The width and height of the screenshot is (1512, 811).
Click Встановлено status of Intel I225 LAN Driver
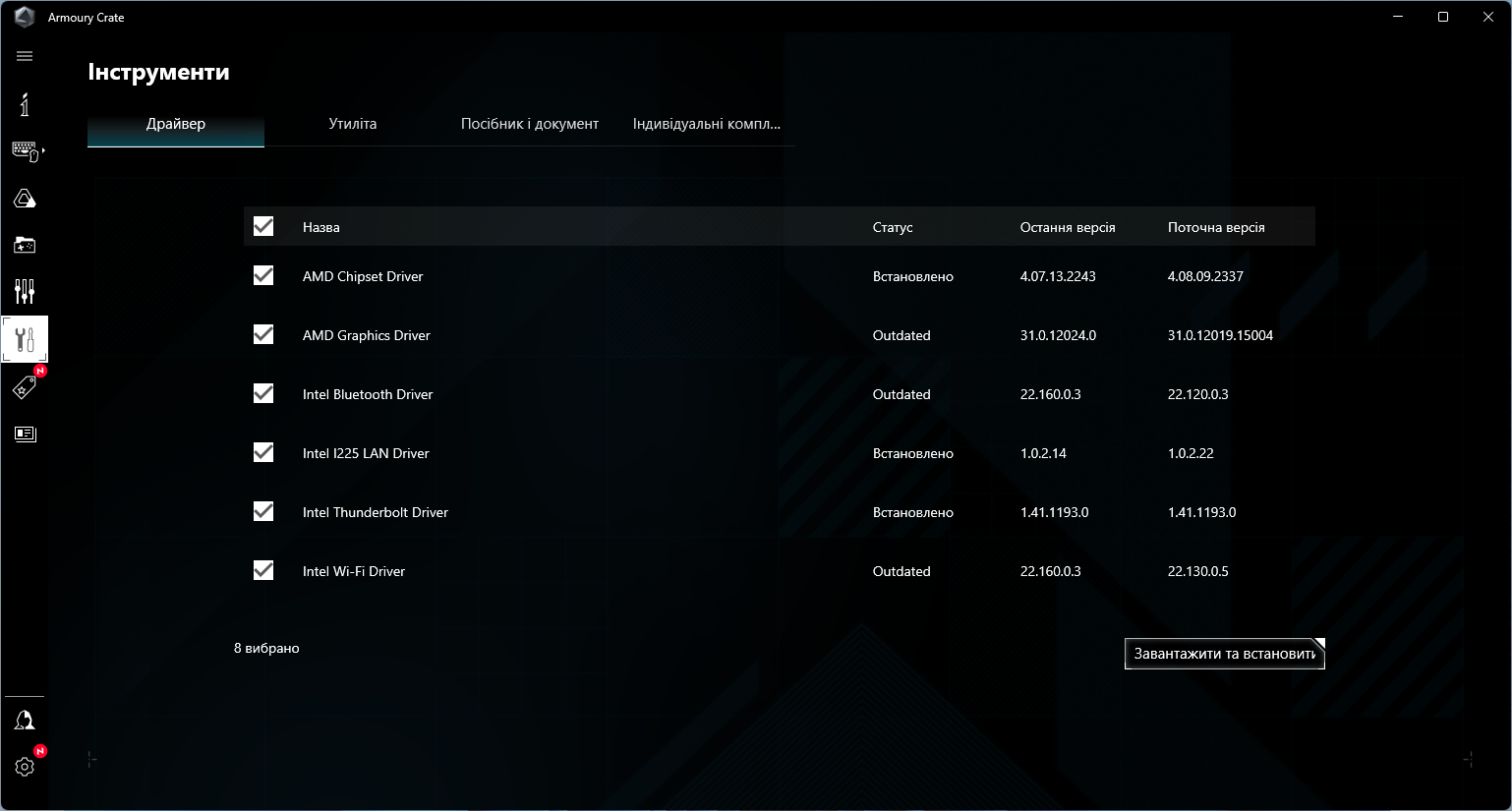tap(913, 453)
